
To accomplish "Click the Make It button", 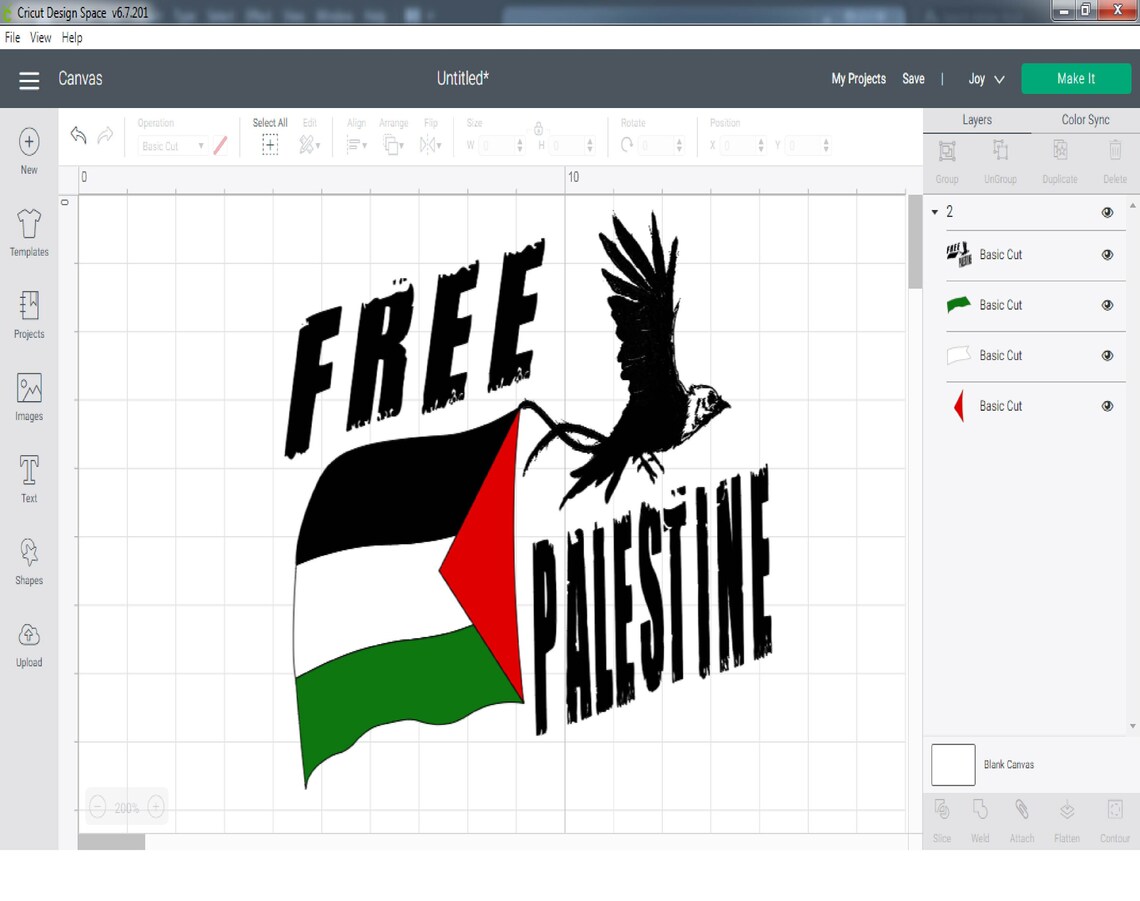I will point(1076,78).
